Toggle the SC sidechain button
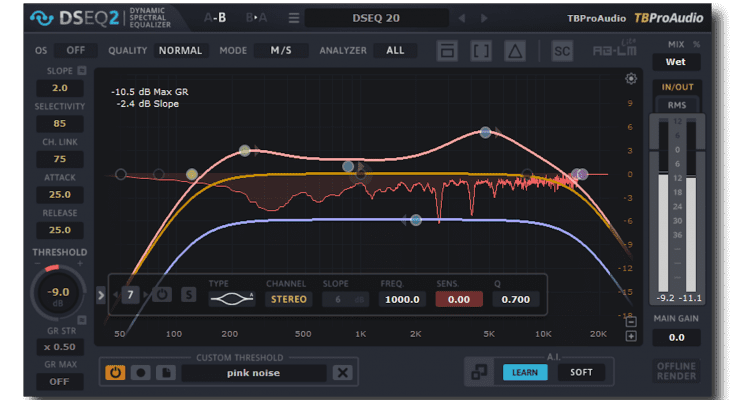The image size is (735, 400). pyautogui.click(x=562, y=50)
